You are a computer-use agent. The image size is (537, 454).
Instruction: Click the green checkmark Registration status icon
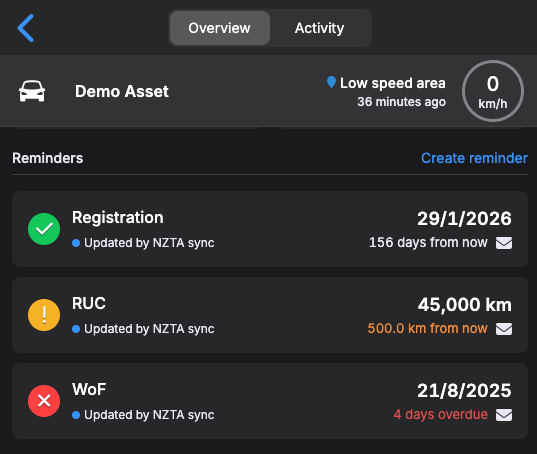(44, 229)
